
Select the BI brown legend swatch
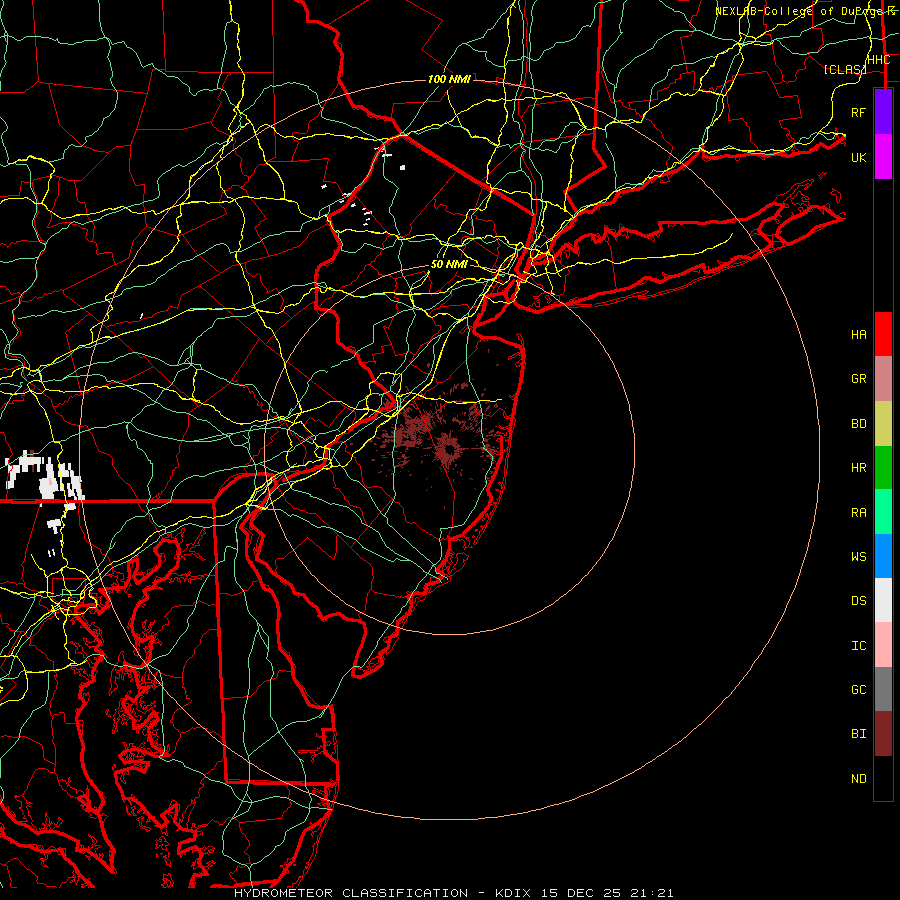(883, 734)
